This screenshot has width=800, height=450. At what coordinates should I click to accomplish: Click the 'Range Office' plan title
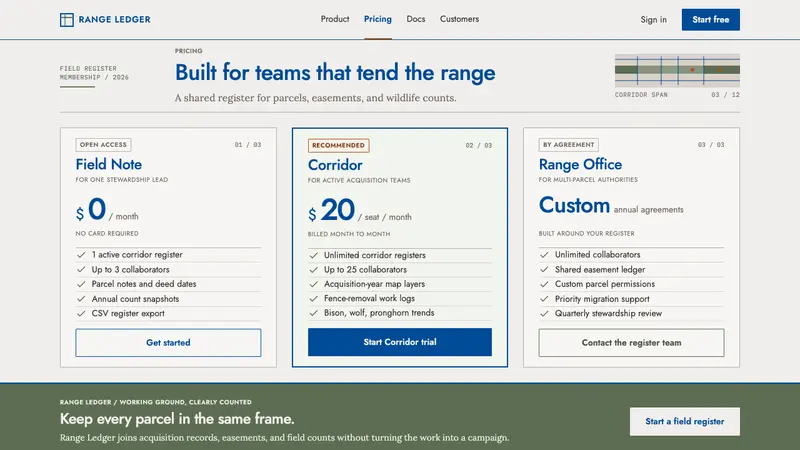[581, 164]
